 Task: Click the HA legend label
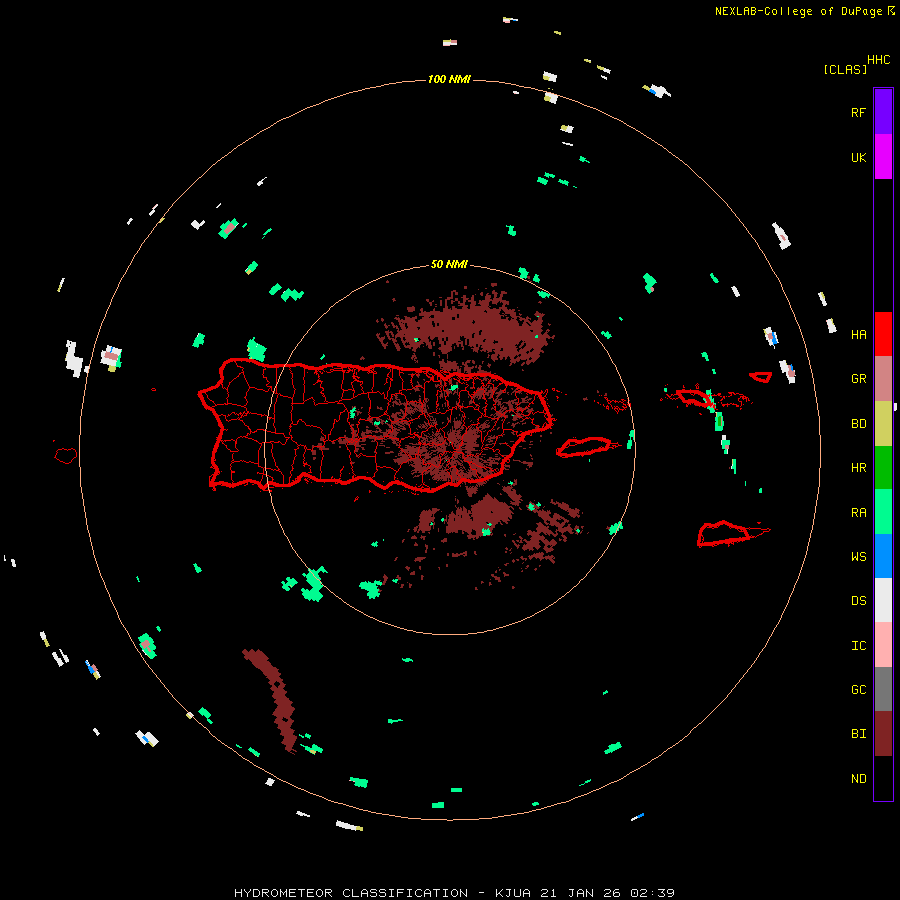point(858,334)
